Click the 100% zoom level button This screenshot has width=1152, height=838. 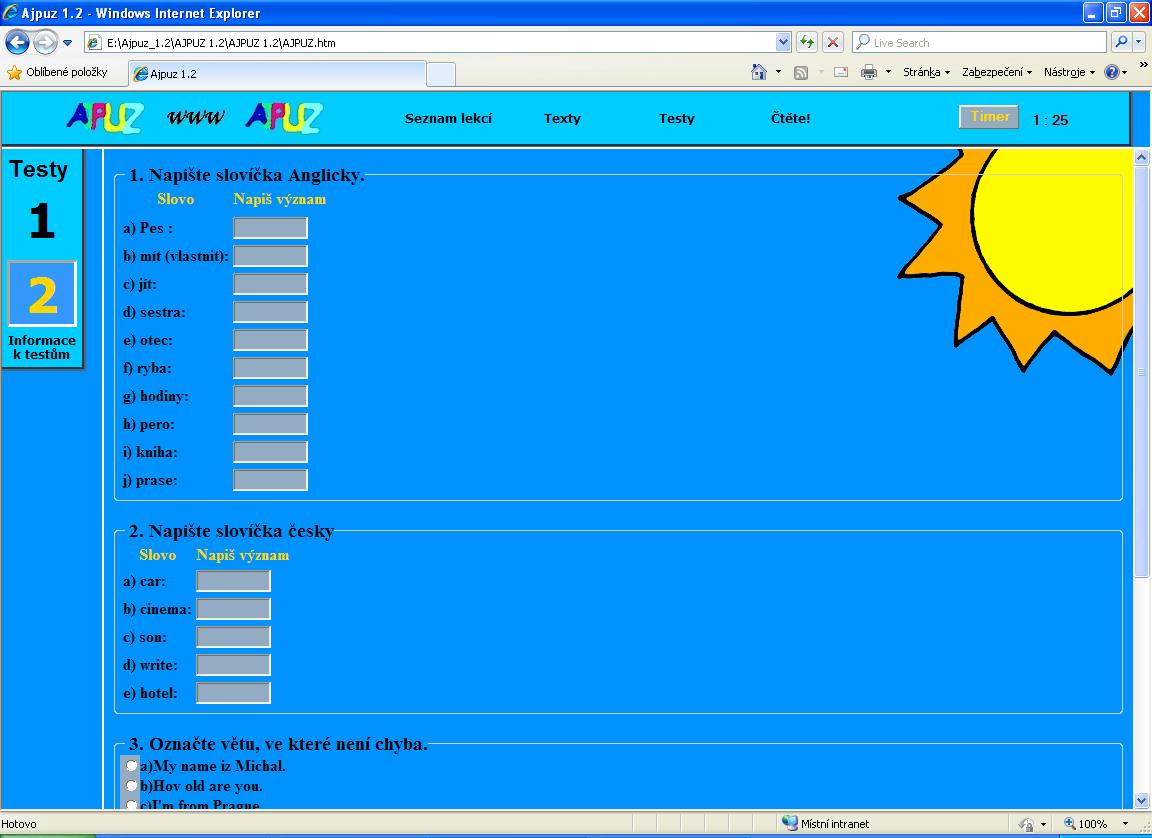pyautogui.click(x=1086, y=824)
